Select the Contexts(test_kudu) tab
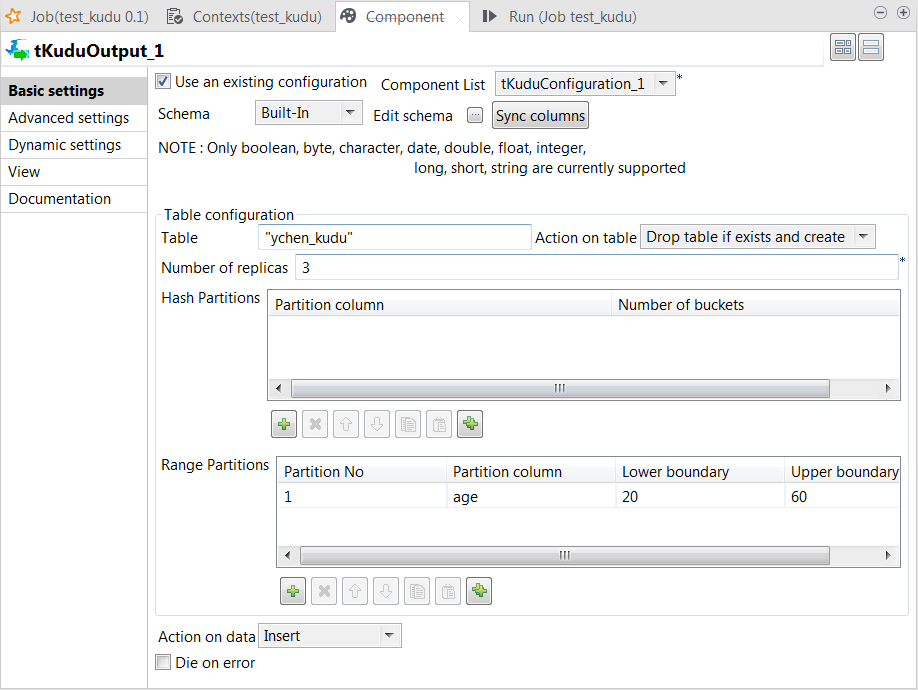 pyautogui.click(x=245, y=17)
